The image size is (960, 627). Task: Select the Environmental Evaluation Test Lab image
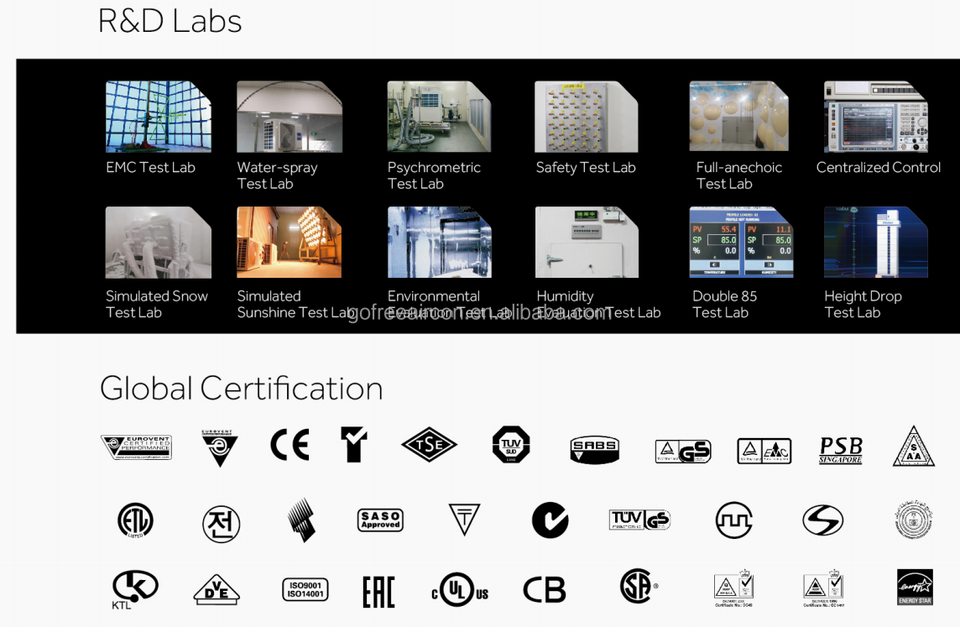pyautogui.click(x=440, y=242)
